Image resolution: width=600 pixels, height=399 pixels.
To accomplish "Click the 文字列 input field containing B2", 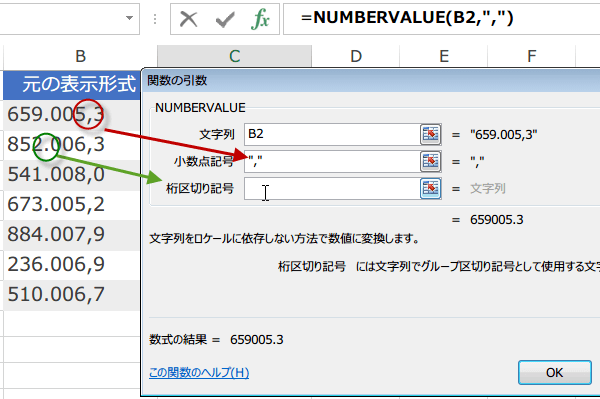I will tap(332, 134).
